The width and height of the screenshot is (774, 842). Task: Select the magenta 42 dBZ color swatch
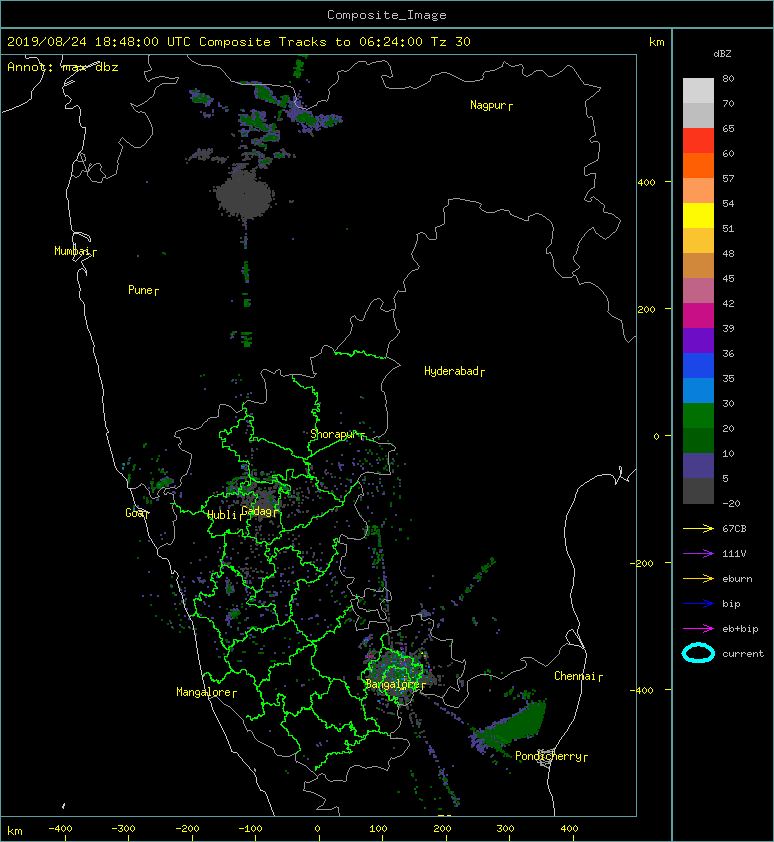[x=698, y=315]
